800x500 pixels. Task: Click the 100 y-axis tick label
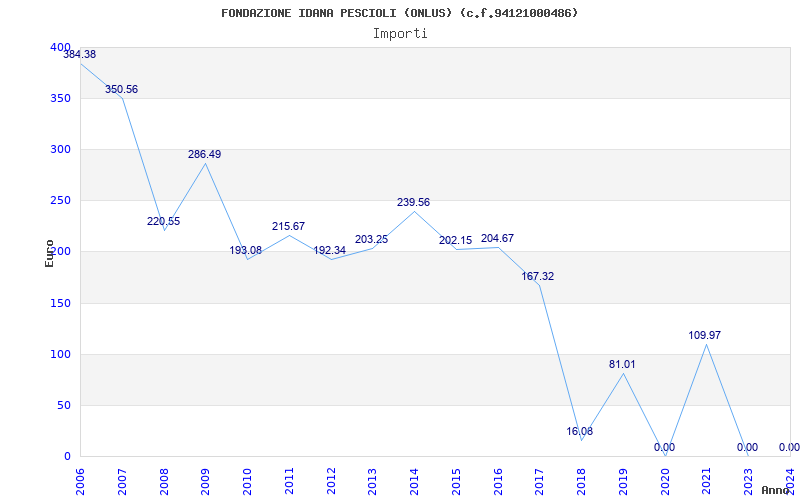click(60, 354)
